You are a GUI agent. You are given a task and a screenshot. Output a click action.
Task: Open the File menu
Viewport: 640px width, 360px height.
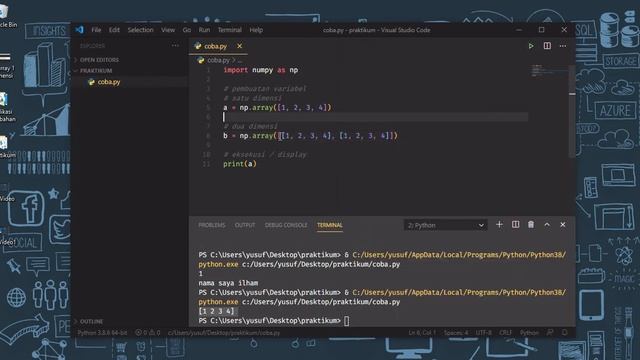96,30
